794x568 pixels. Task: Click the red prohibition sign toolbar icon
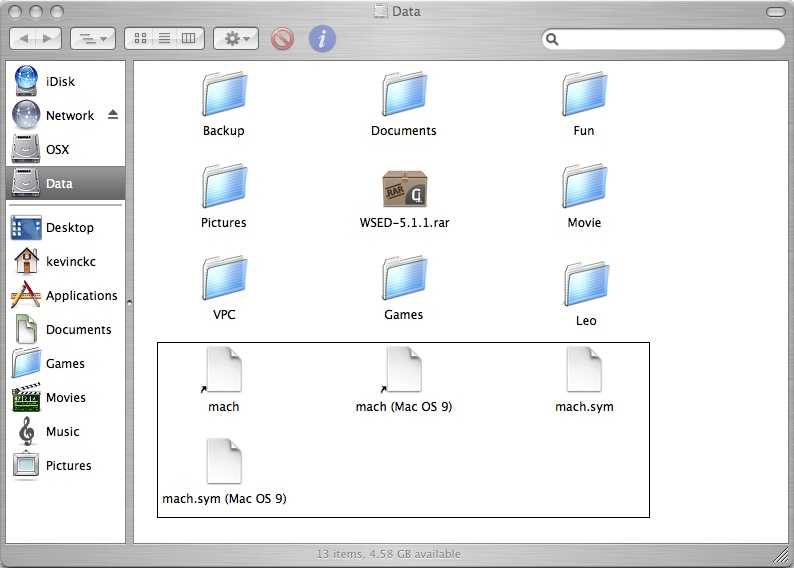point(283,39)
